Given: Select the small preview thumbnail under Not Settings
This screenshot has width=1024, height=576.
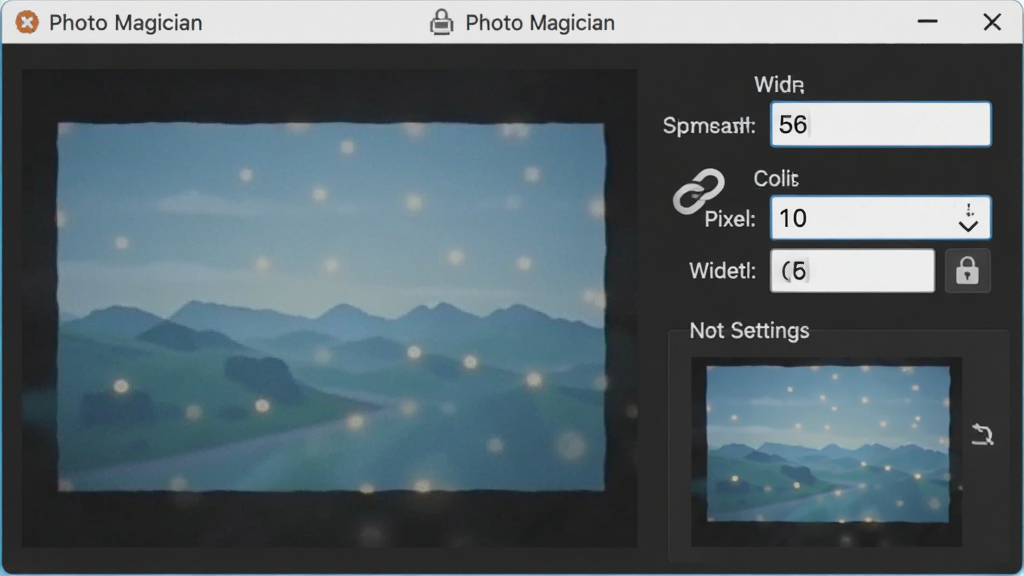Looking at the screenshot, I should click(827, 451).
